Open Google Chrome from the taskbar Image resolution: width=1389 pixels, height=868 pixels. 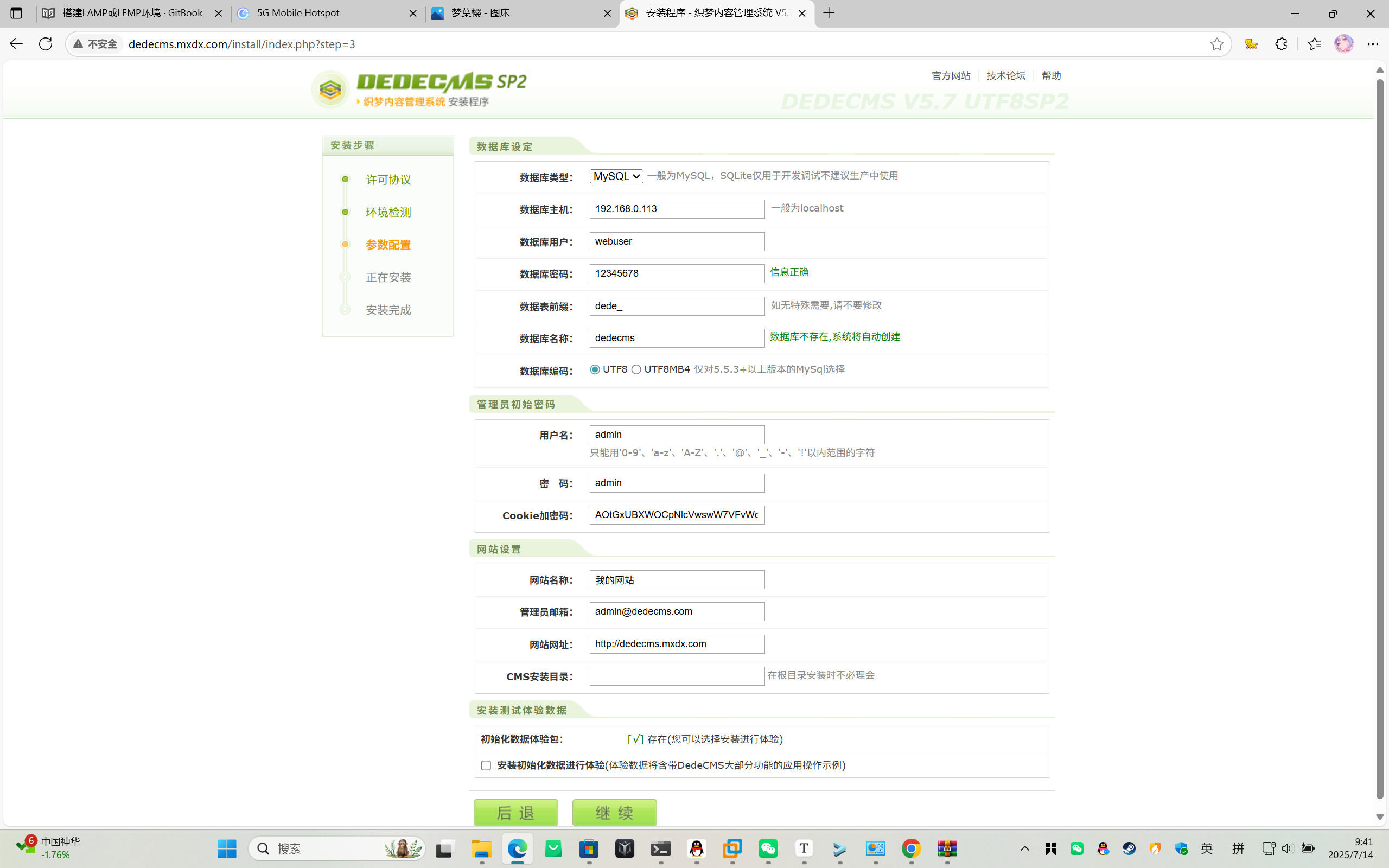pos(911,848)
